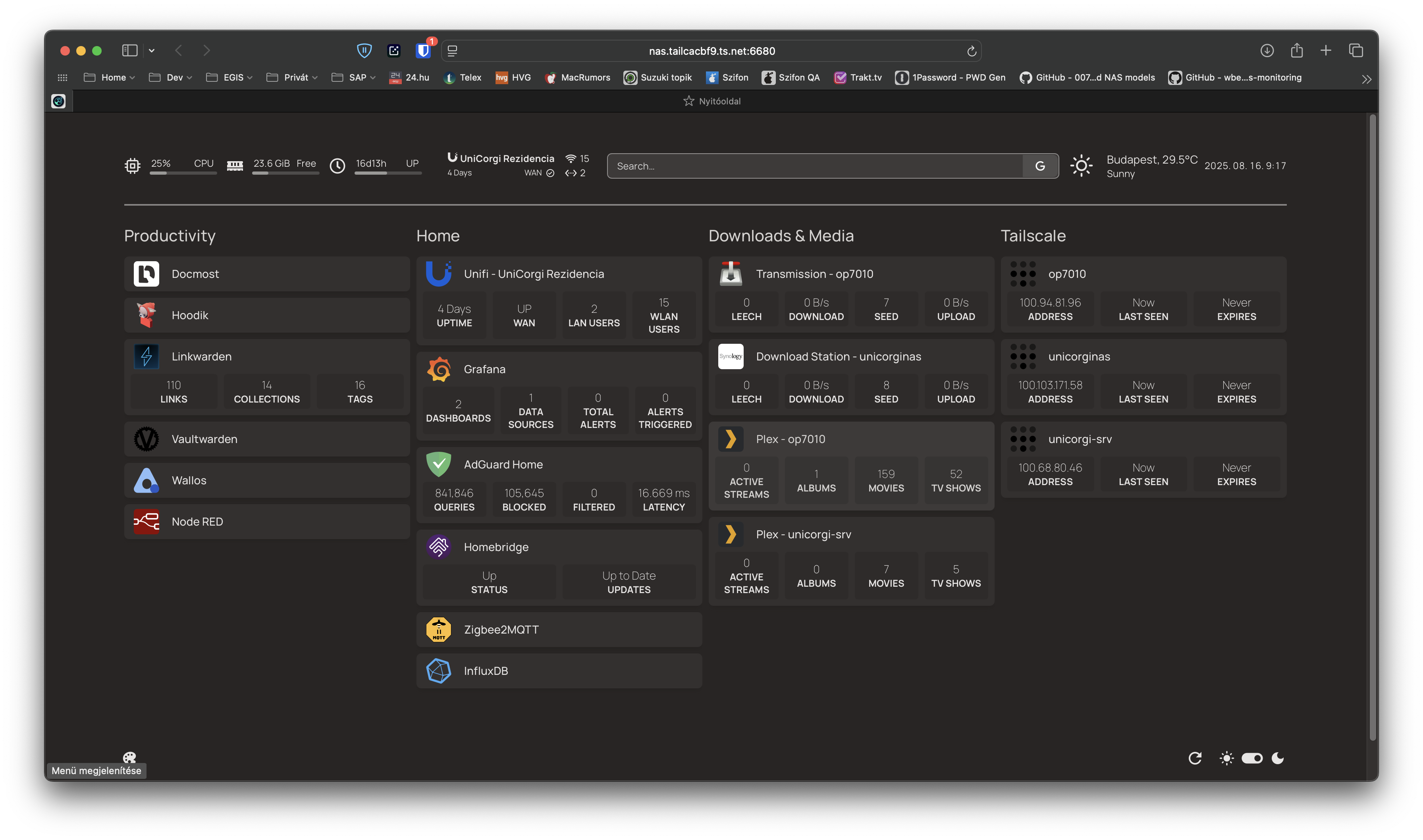The height and width of the screenshot is (840, 1423).
Task: Open the Homebridge purple icon
Action: (439, 547)
